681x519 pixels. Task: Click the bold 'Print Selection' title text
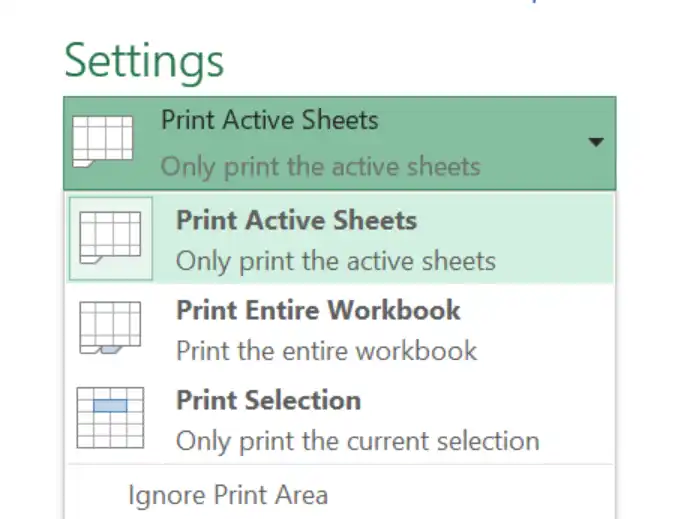click(268, 400)
